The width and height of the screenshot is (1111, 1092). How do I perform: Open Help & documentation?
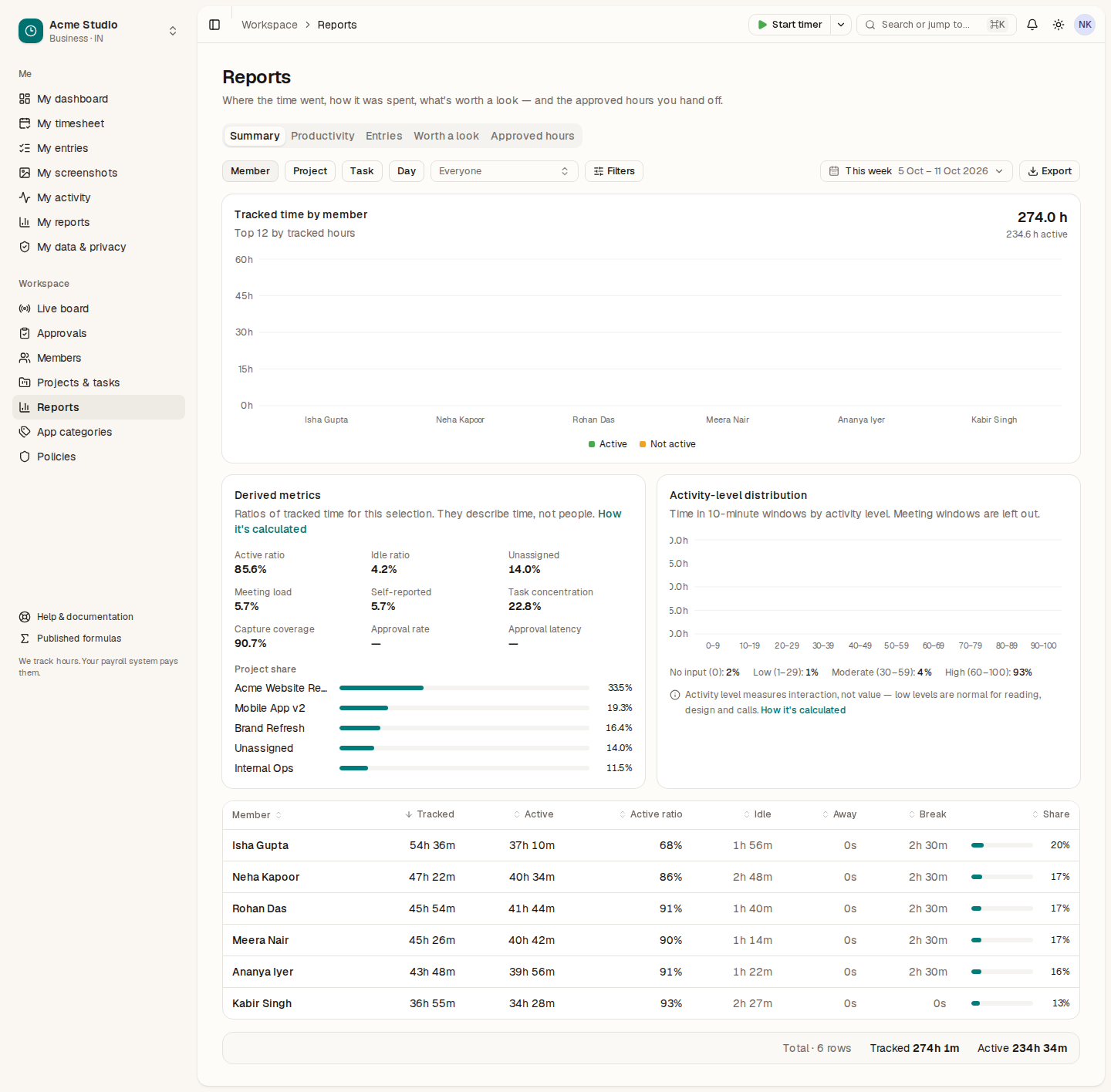pyautogui.click(x=99, y=617)
